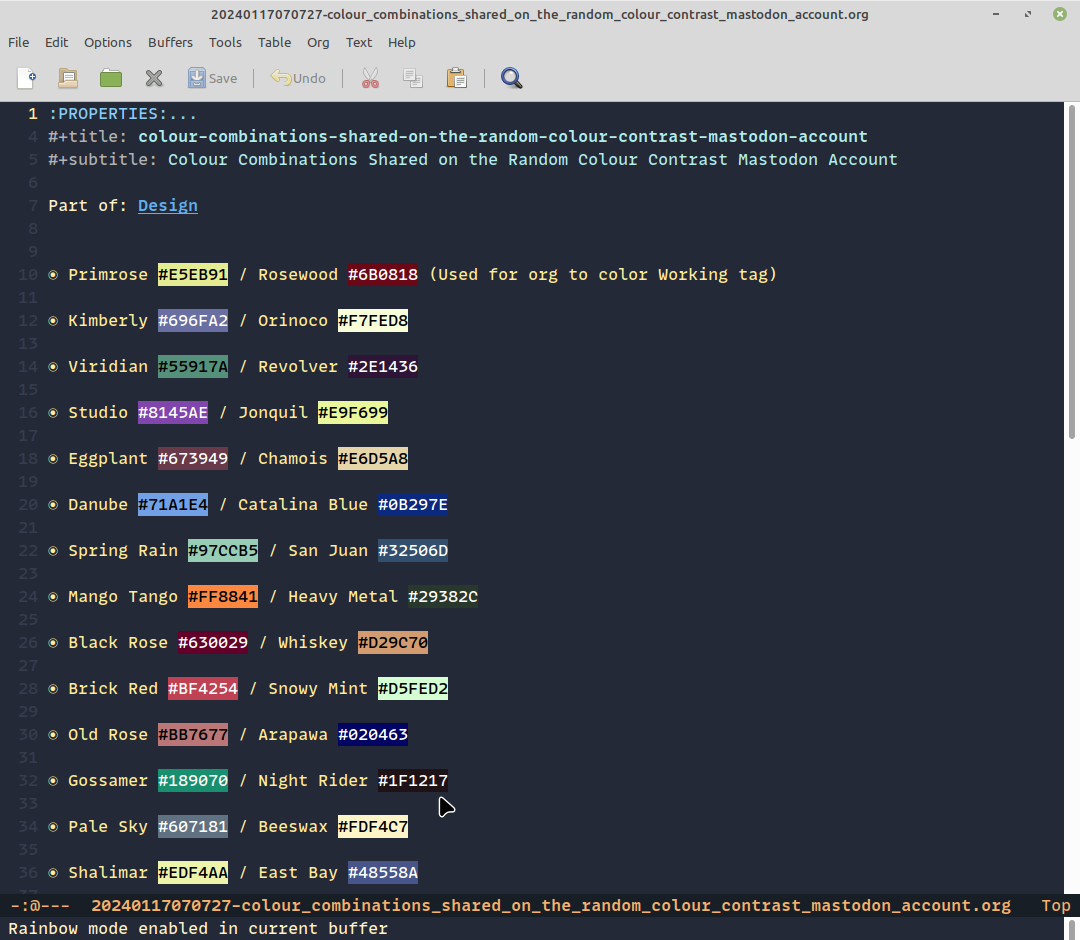Screen dimensions: 1080x940
Task: Click the Pale Sky #607181 swatch
Action: 193,827
